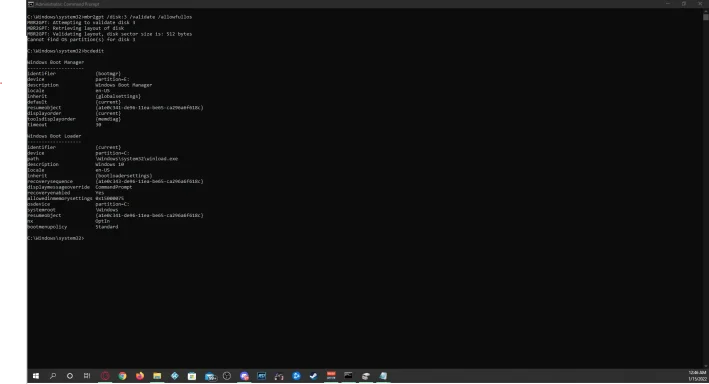
Task: Click the mbr2gpt /disk:3 /validate command line
Action: tap(109, 17)
